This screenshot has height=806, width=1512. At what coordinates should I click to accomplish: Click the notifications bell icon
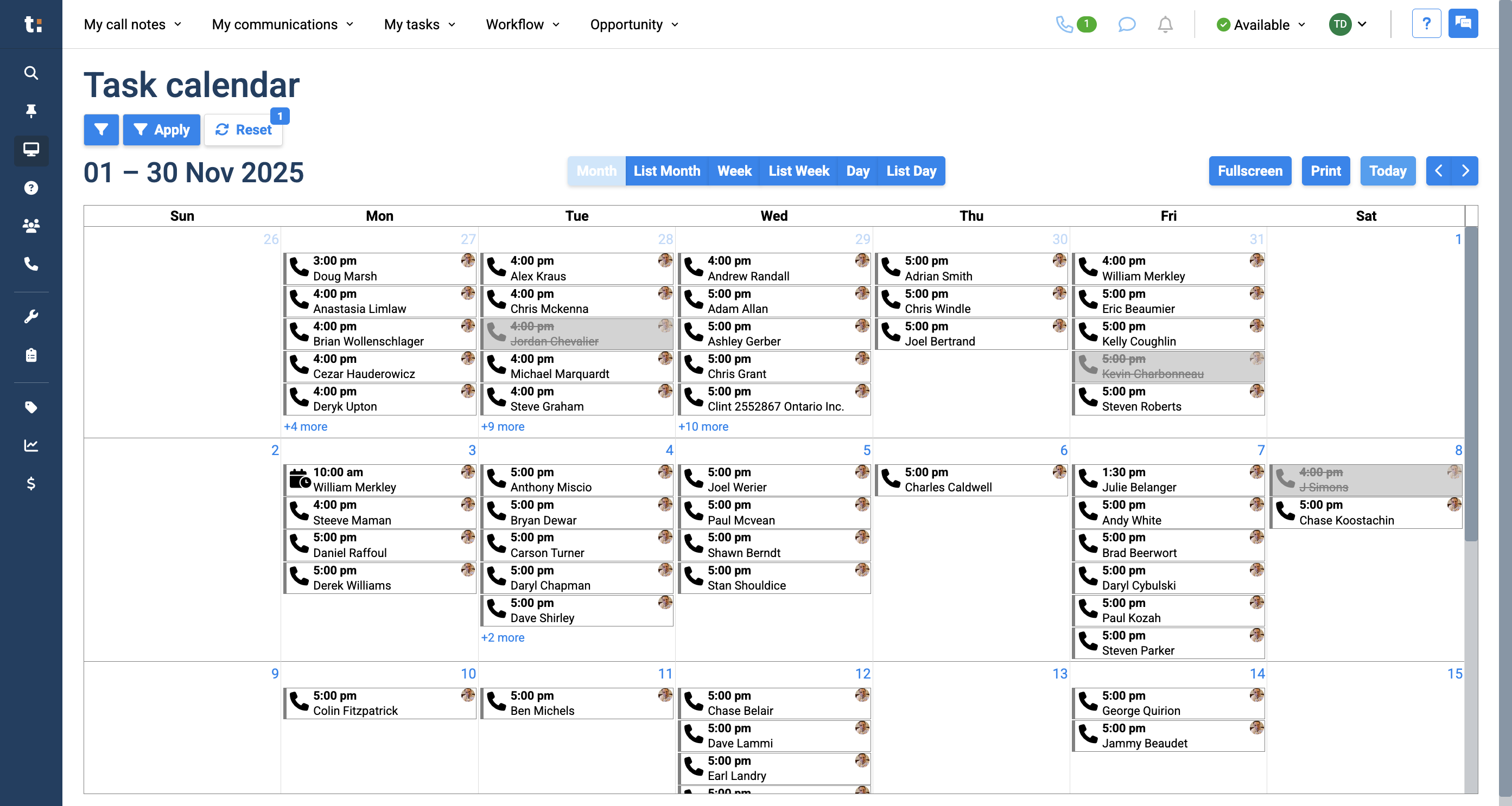click(1165, 24)
